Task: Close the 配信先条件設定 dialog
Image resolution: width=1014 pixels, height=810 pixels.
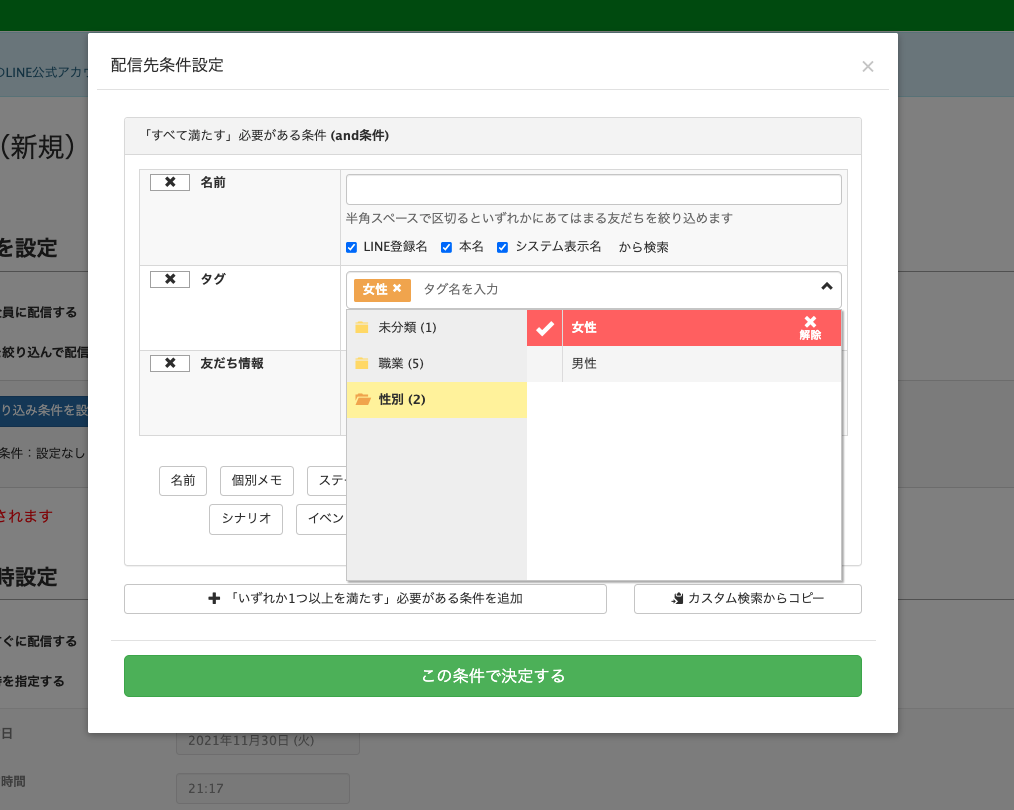Action: pos(868,67)
